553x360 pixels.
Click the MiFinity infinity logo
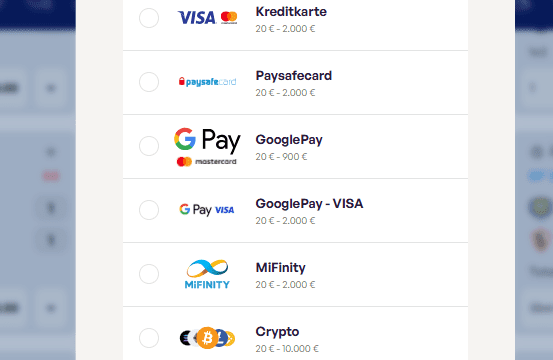pyautogui.click(x=207, y=274)
